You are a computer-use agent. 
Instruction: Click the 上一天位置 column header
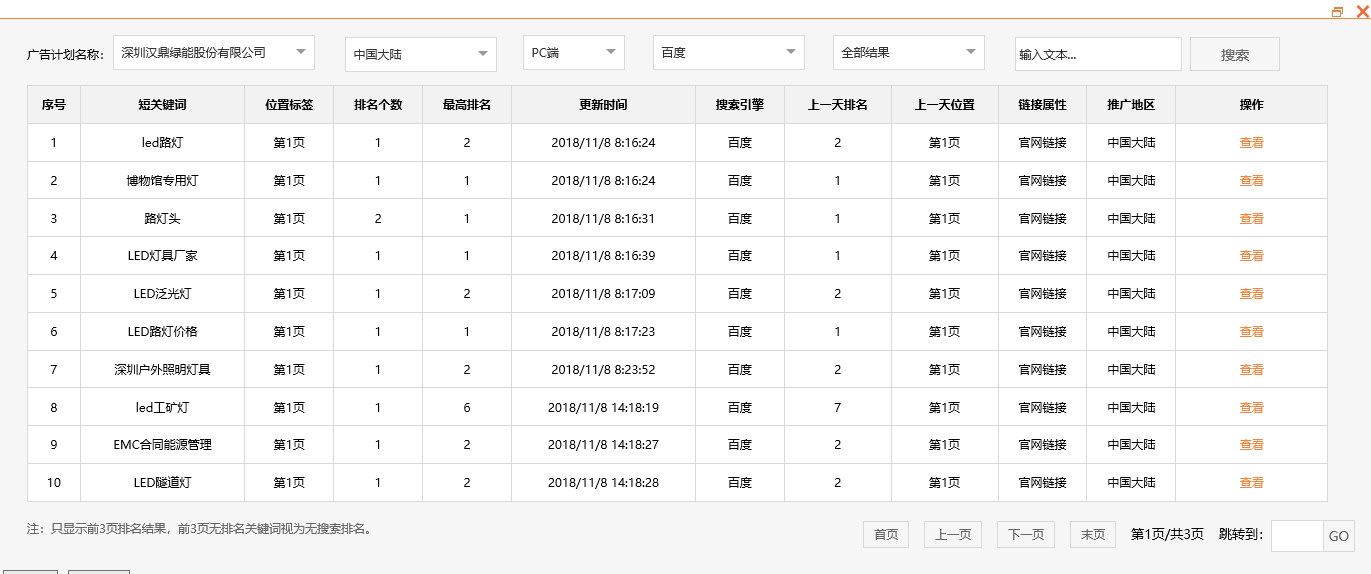(945, 105)
